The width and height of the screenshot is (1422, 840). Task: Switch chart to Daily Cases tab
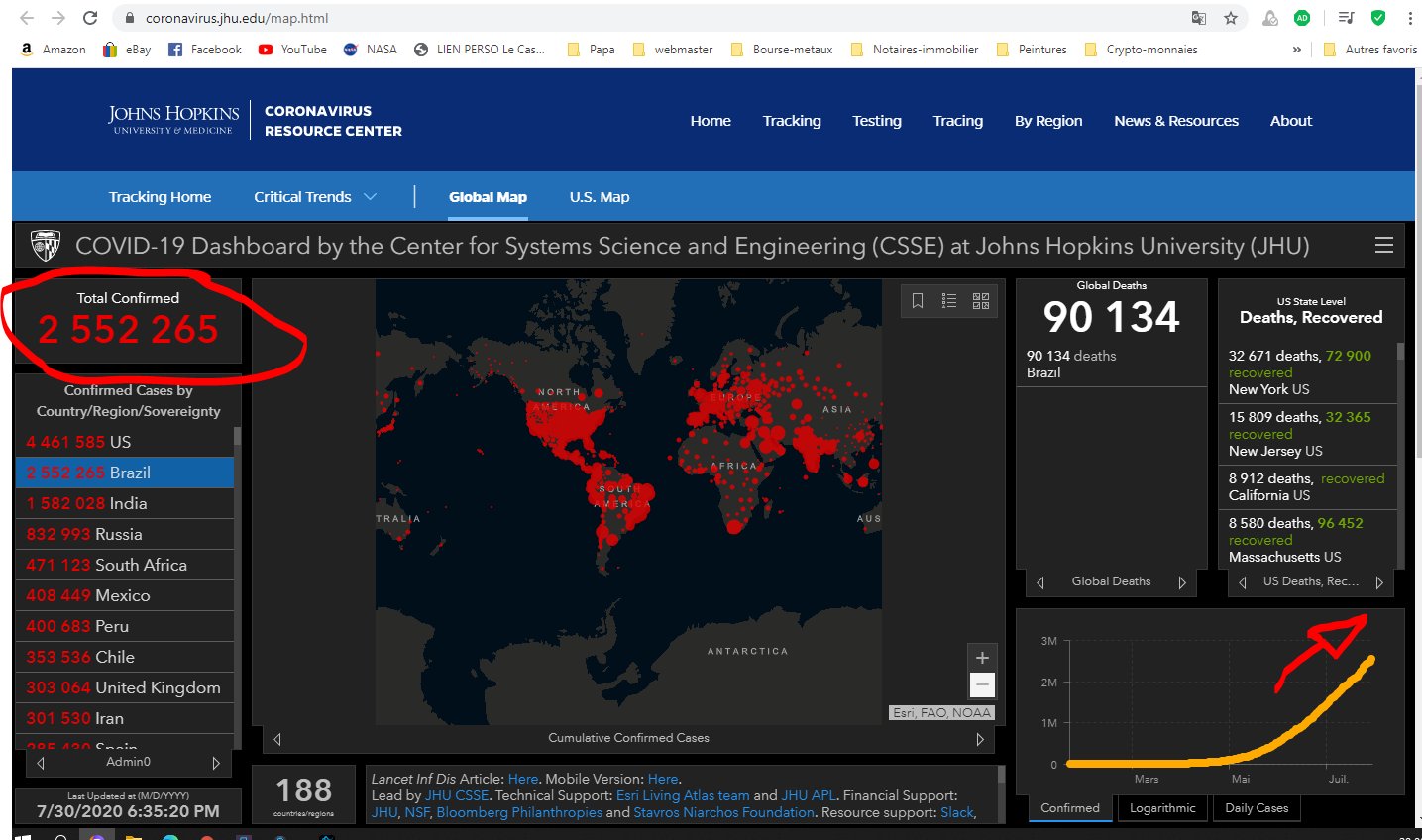(x=1257, y=808)
